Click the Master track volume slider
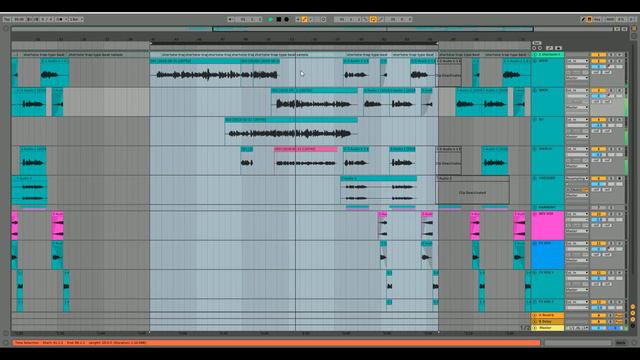This screenshot has height=360, width=640. 598,328
